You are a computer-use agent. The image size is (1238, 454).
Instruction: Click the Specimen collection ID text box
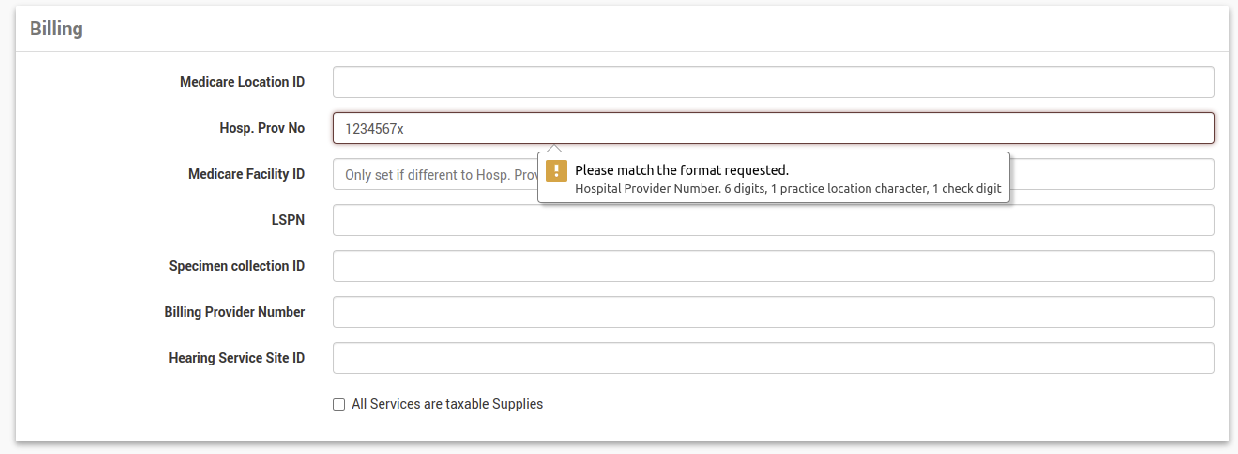click(773, 266)
